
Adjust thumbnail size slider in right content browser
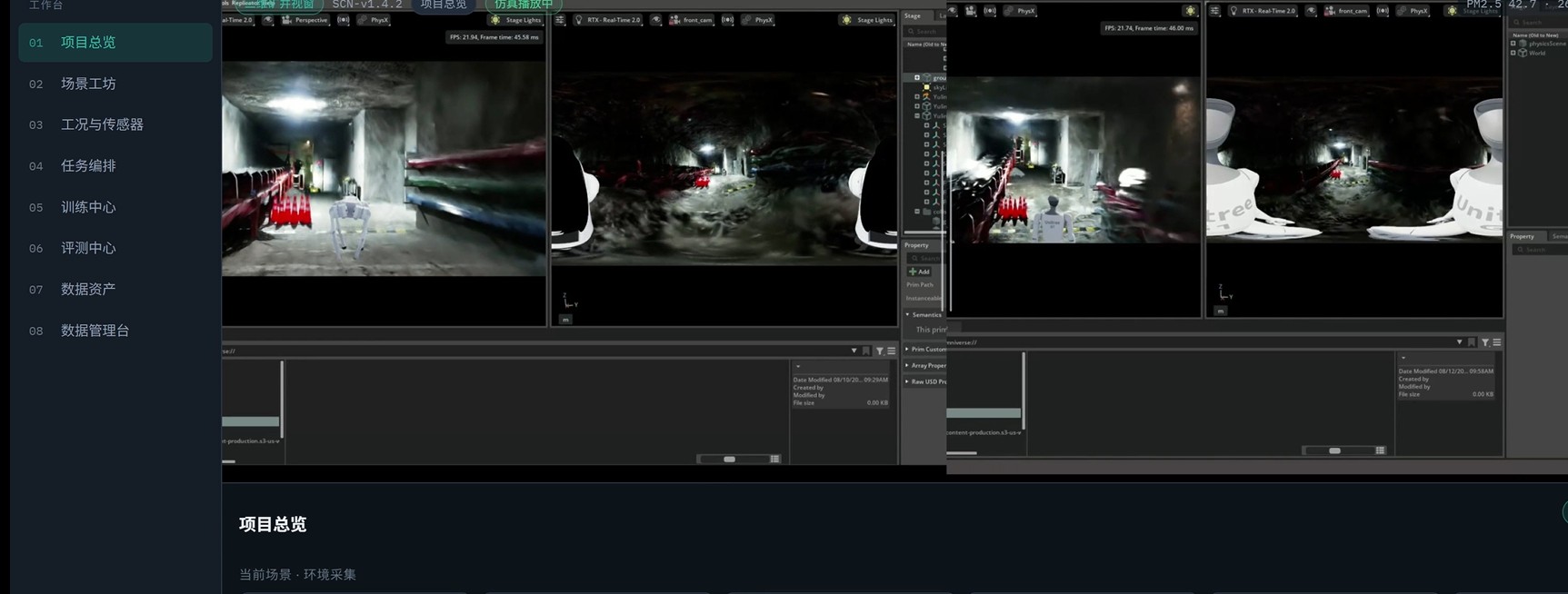1334,450
